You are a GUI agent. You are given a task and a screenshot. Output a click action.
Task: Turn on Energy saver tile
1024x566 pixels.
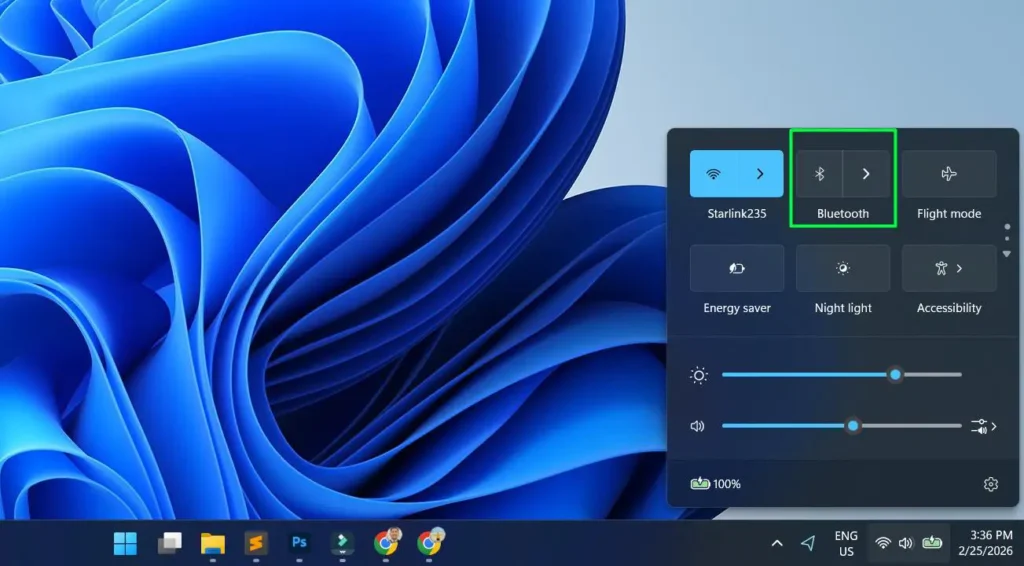pyautogui.click(x=737, y=268)
